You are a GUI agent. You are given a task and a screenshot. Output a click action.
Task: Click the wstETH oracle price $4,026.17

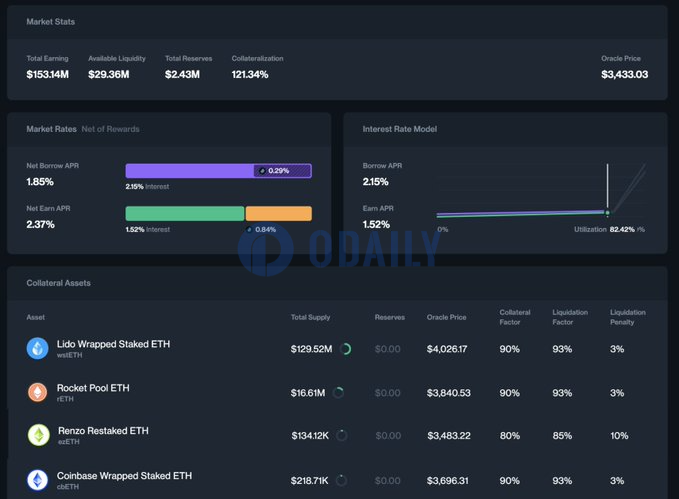point(447,349)
